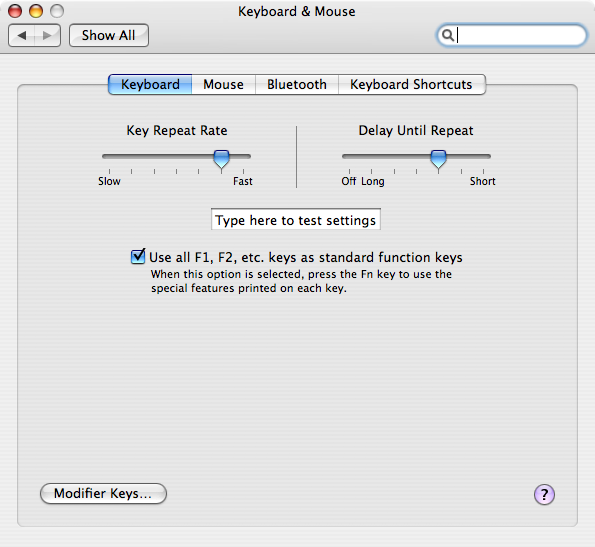The height and width of the screenshot is (547, 595).
Task: Click the back arrow navigation button
Action: (x=22, y=36)
